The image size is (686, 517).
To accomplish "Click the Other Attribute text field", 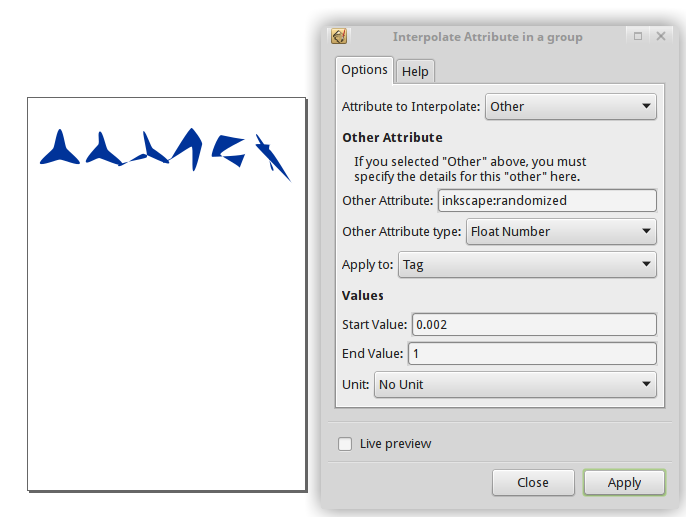I will pyautogui.click(x=547, y=200).
